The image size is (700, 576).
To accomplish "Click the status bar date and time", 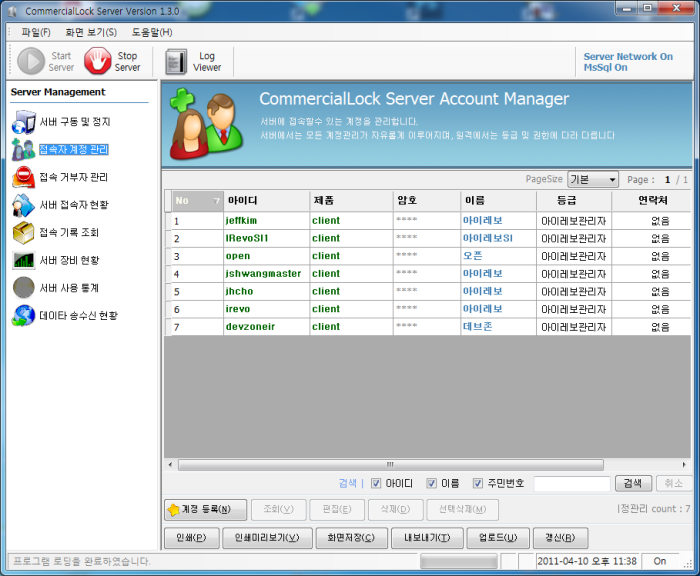I will [587, 561].
